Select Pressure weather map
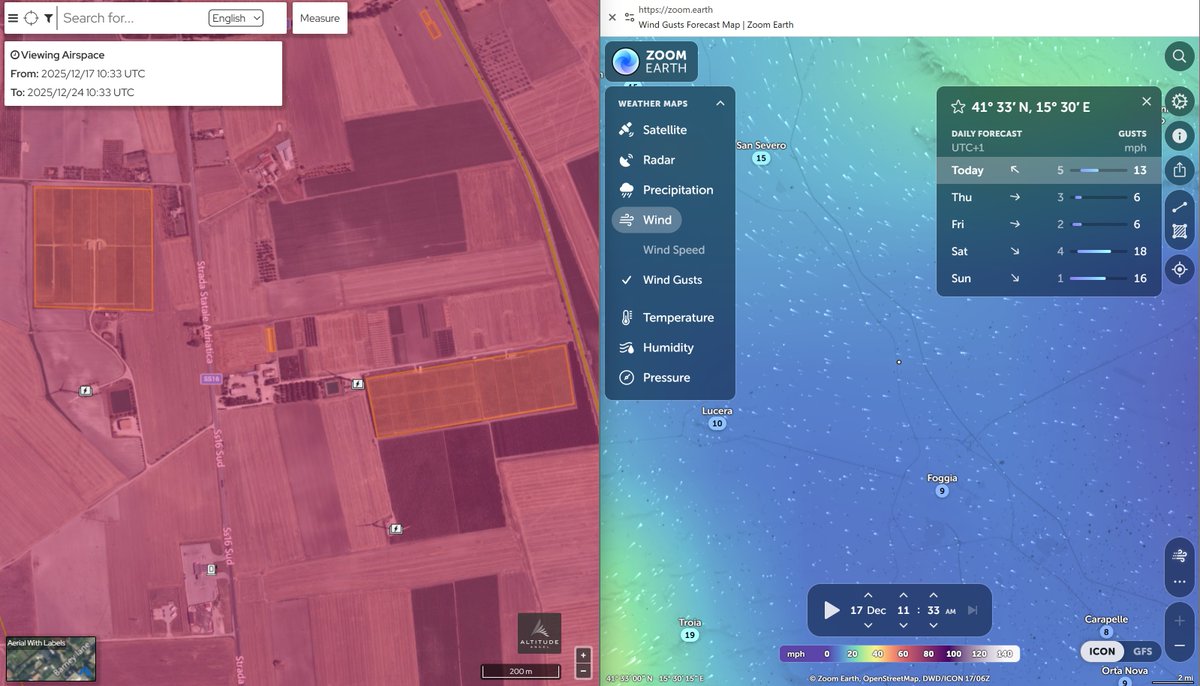The image size is (1200, 686). (655, 378)
